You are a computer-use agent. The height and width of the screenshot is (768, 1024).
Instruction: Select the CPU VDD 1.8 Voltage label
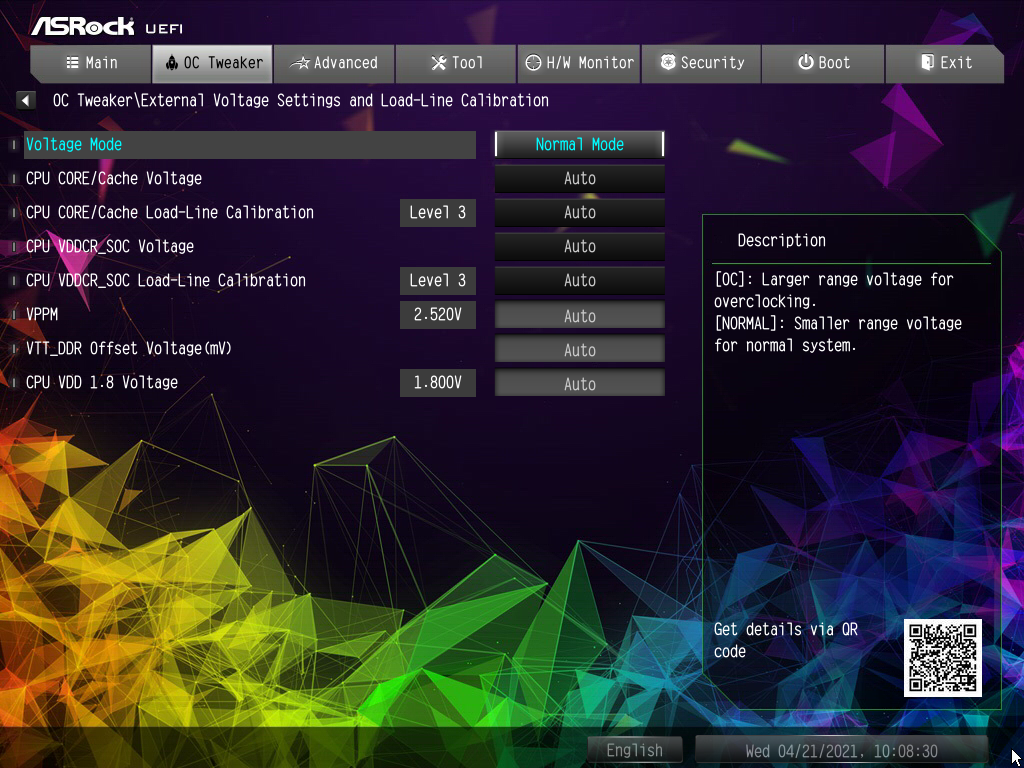pos(102,382)
